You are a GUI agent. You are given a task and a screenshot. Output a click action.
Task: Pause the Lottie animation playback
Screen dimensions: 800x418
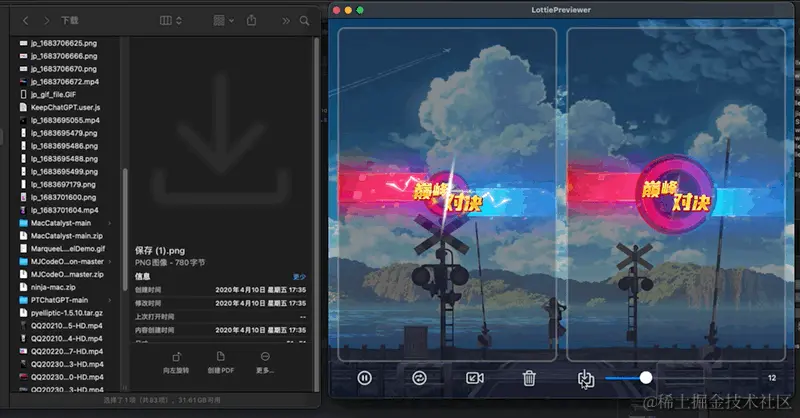click(364, 378)
